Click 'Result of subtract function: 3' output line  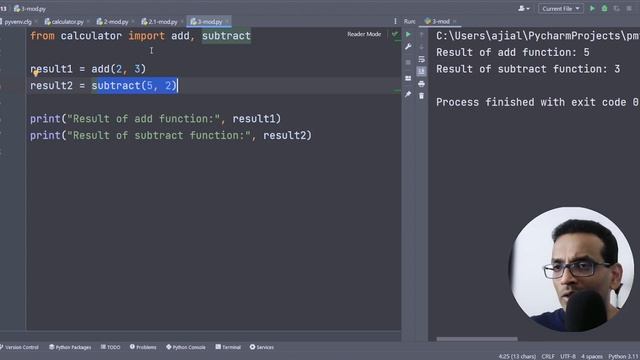pyautogui.click(x=528, y=69)
